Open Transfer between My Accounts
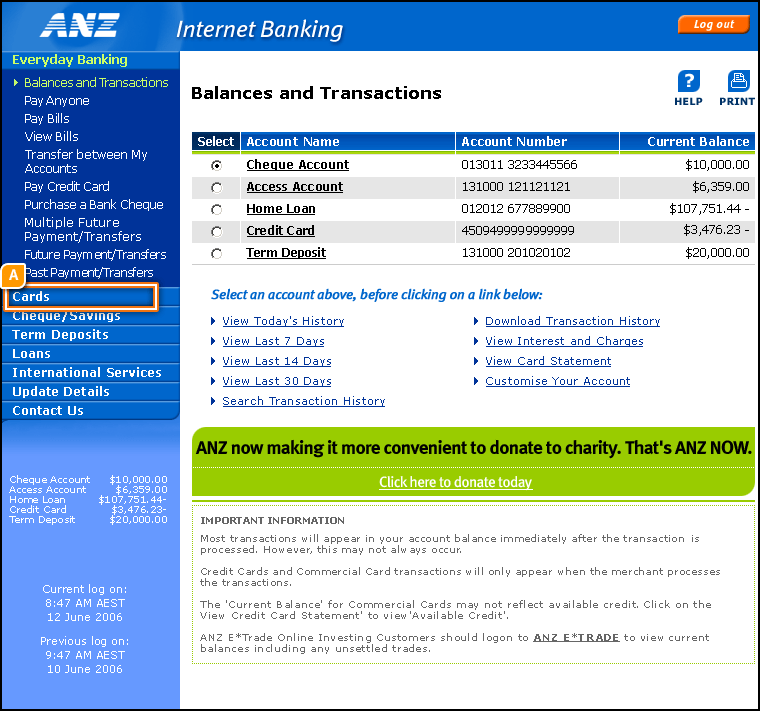760x711 pixels. (x=86, y=161)
